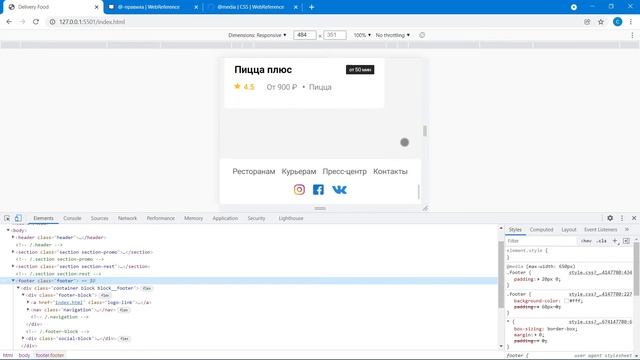Screen dimensions: 640x360
Task: Bookmark this page with the star icon
Action: pyautogui.click(x=601, y=22)
